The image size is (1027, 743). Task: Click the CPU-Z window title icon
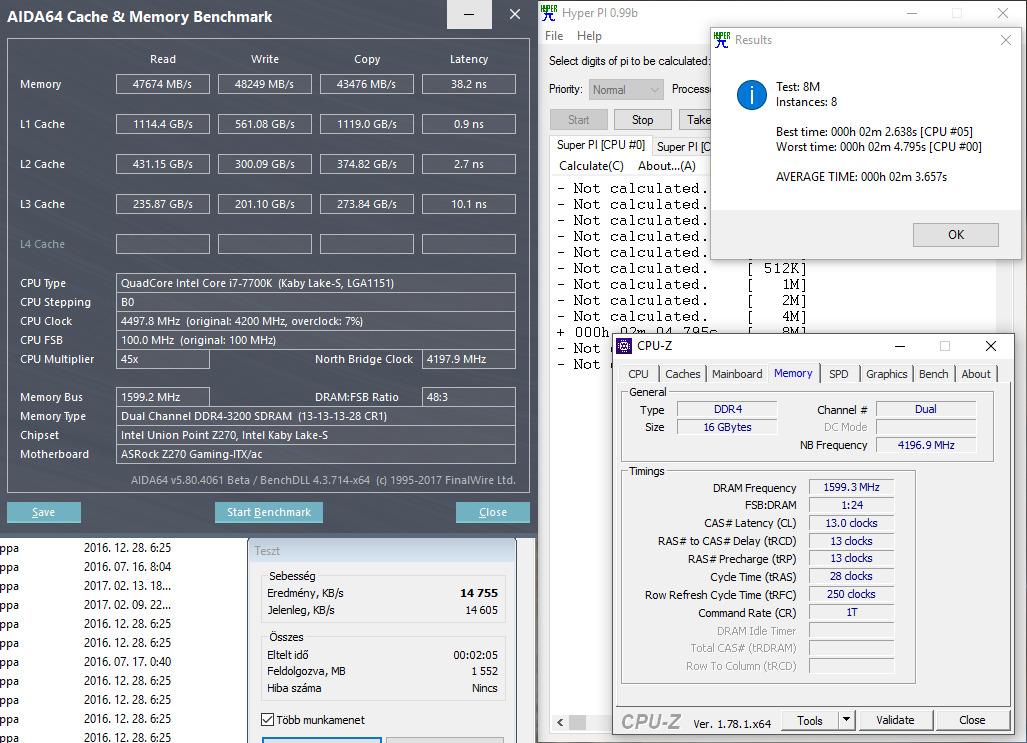(x=624, y=346)
